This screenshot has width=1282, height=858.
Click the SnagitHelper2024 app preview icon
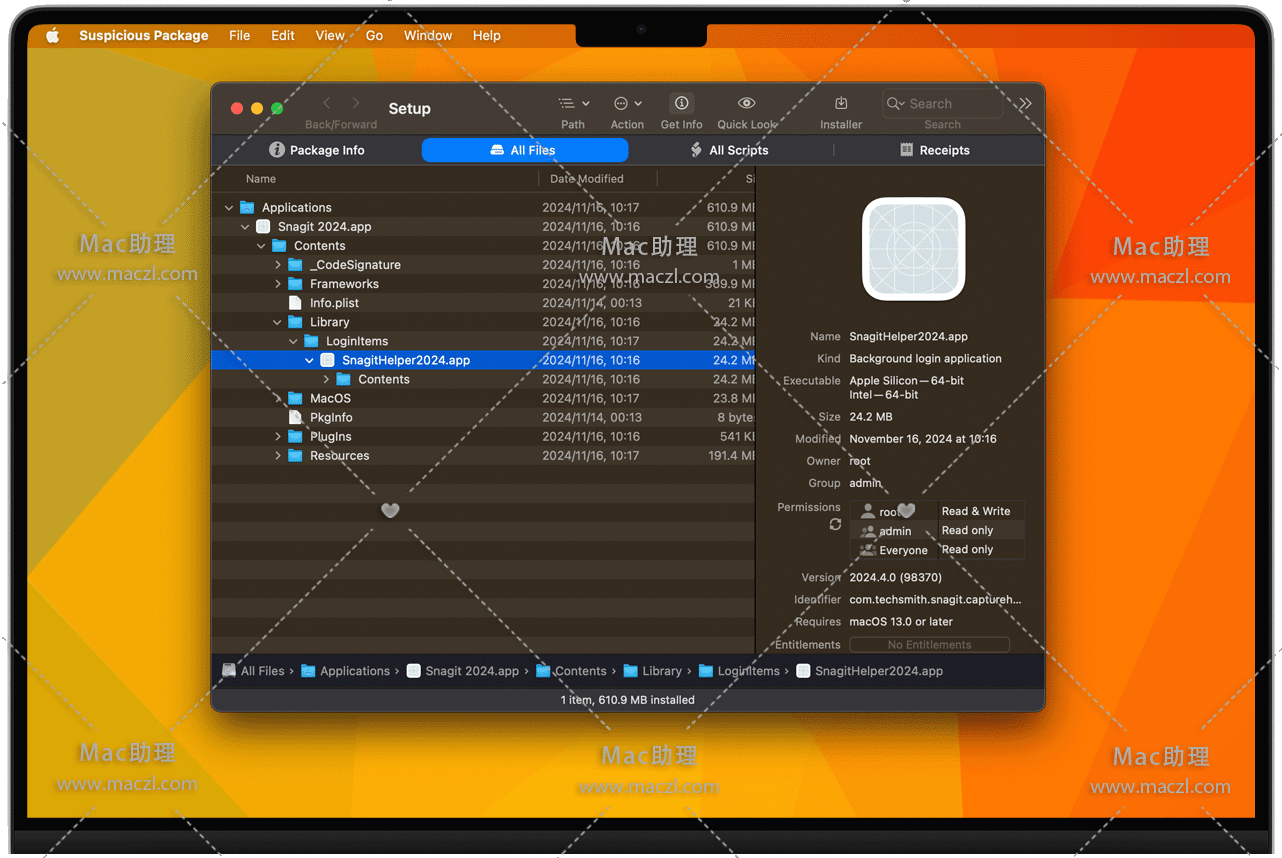tap(913, 249)
